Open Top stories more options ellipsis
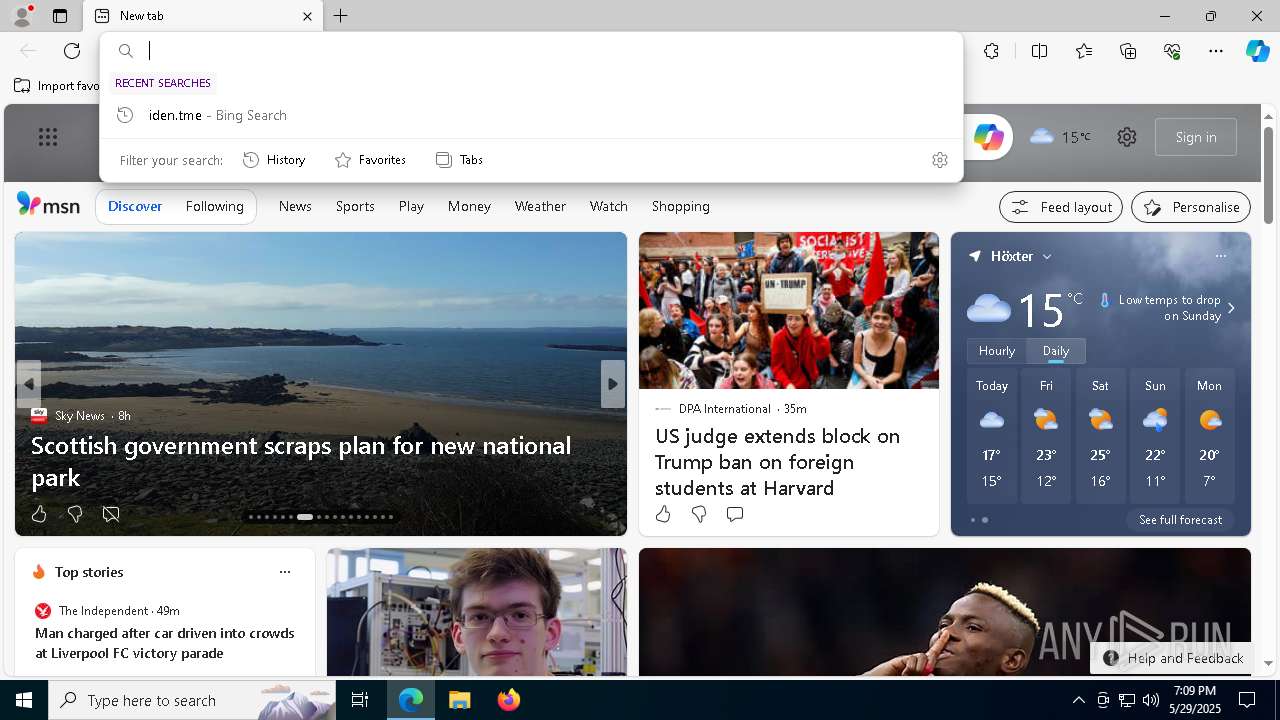Viewport: 1280px width, 720px height. [285, 572]
